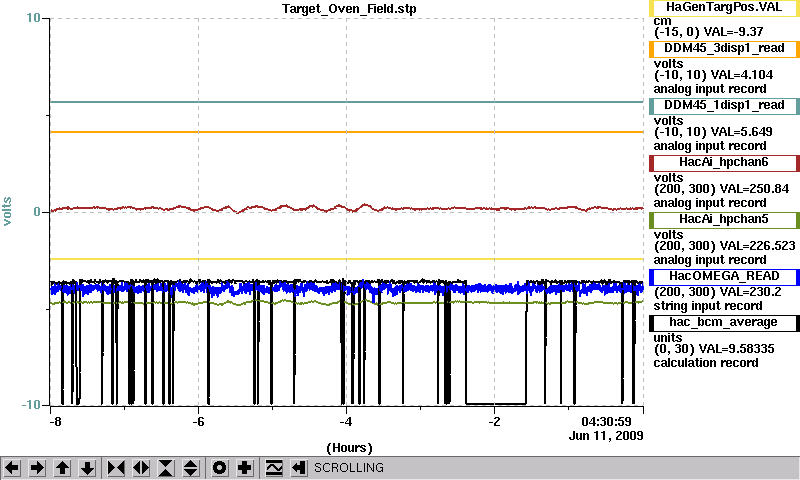
Task: Click the wave graph refresh icon
Action: [274, 467]
